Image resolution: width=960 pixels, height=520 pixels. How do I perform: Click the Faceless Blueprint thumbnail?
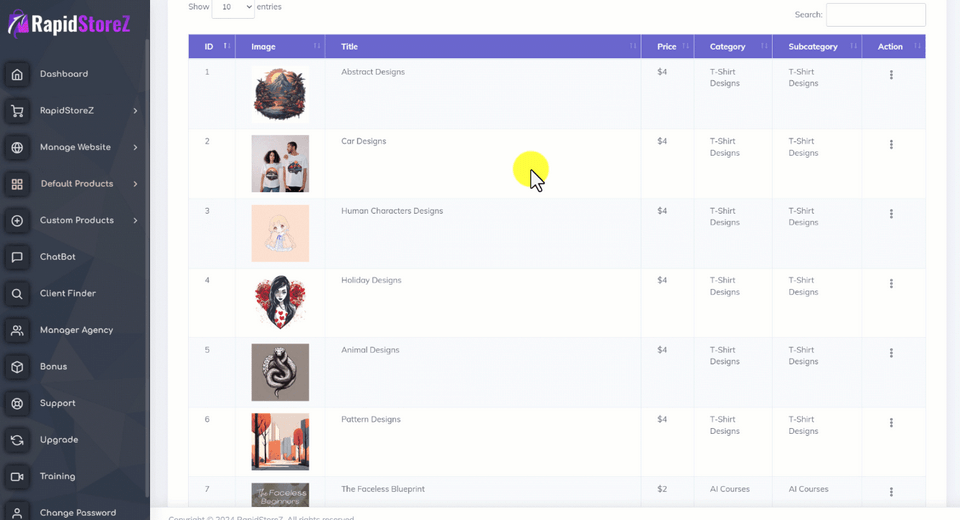[x=280, y=495]
